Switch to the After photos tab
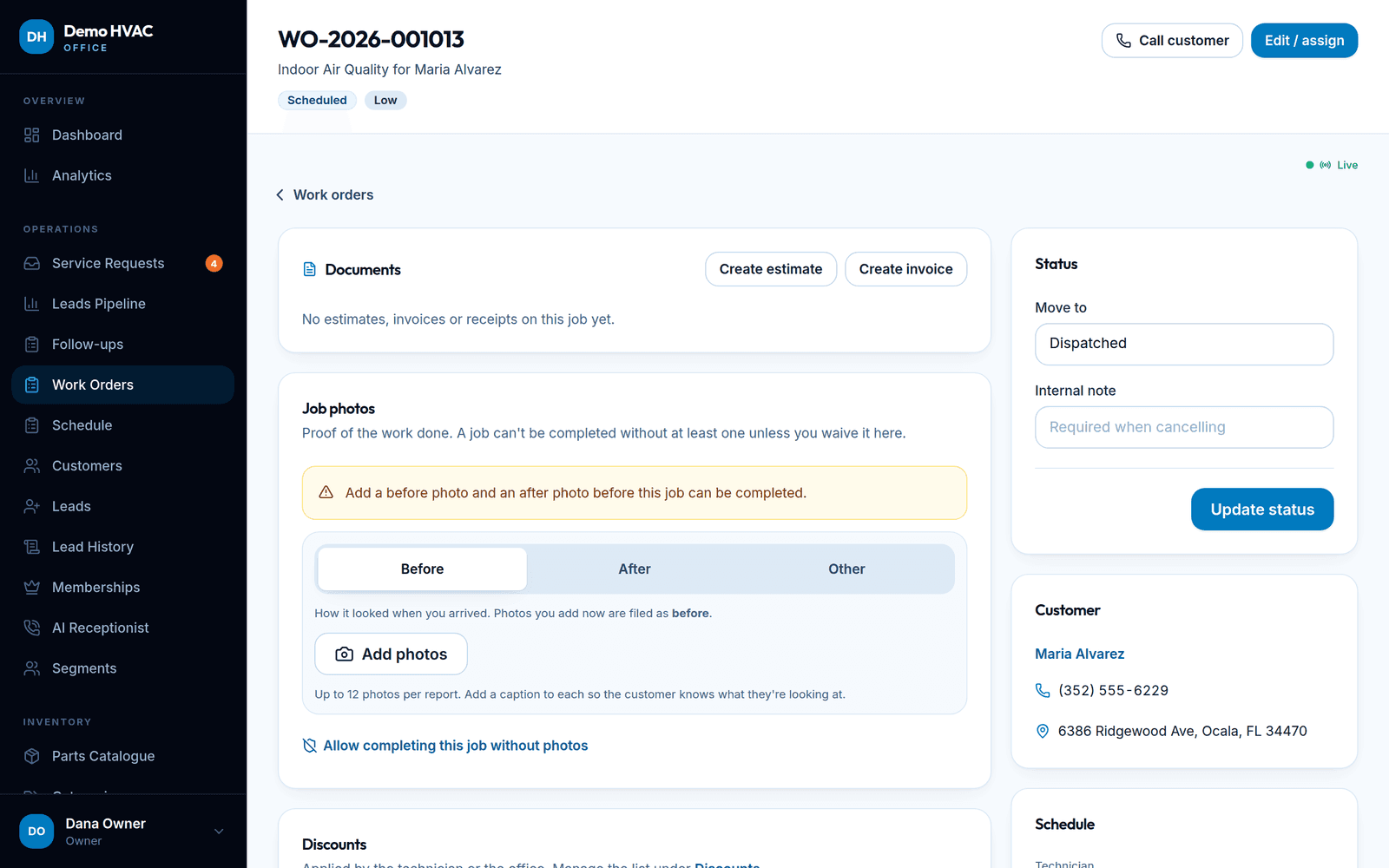Screen dimensions: 1389x868 [635, 569]
